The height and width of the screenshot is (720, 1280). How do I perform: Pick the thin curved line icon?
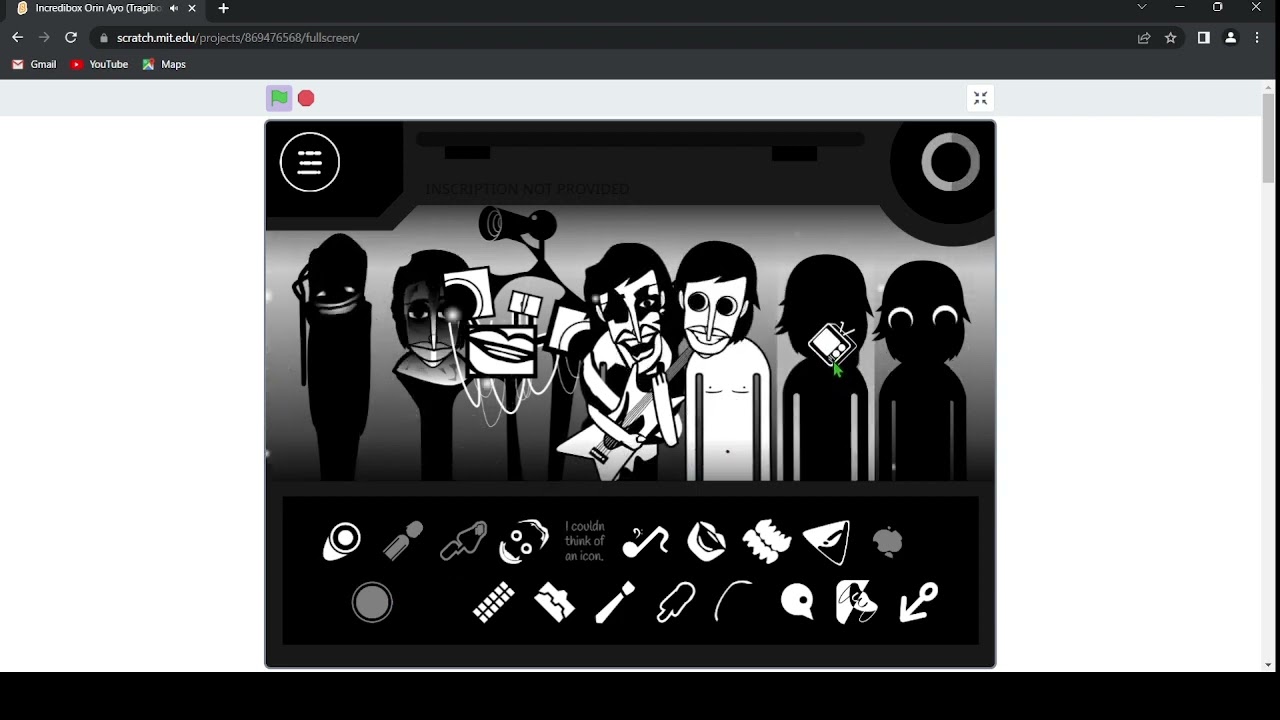[x=735, y=603]
